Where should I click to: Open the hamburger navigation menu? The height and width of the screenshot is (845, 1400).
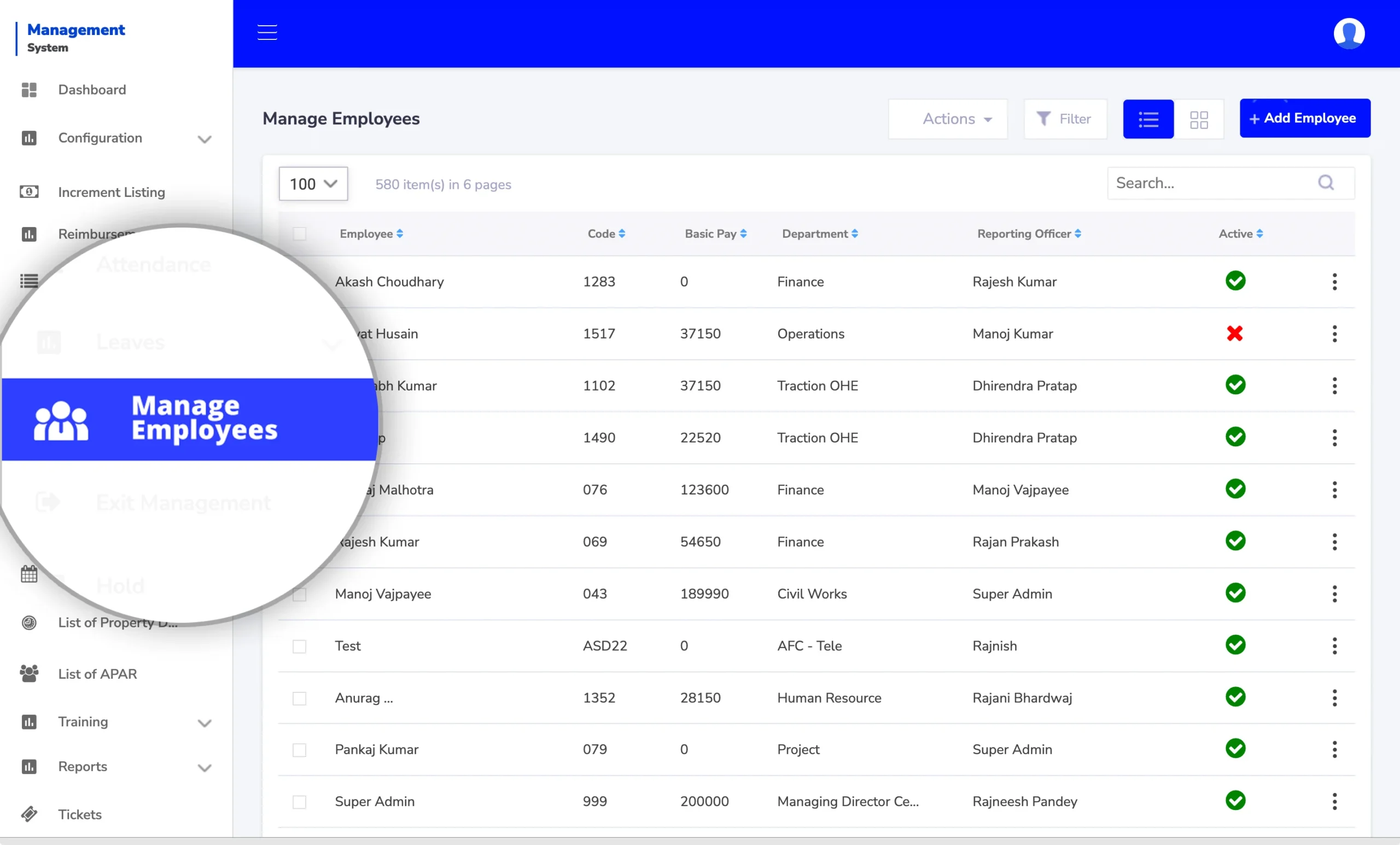tap(266, 32)
